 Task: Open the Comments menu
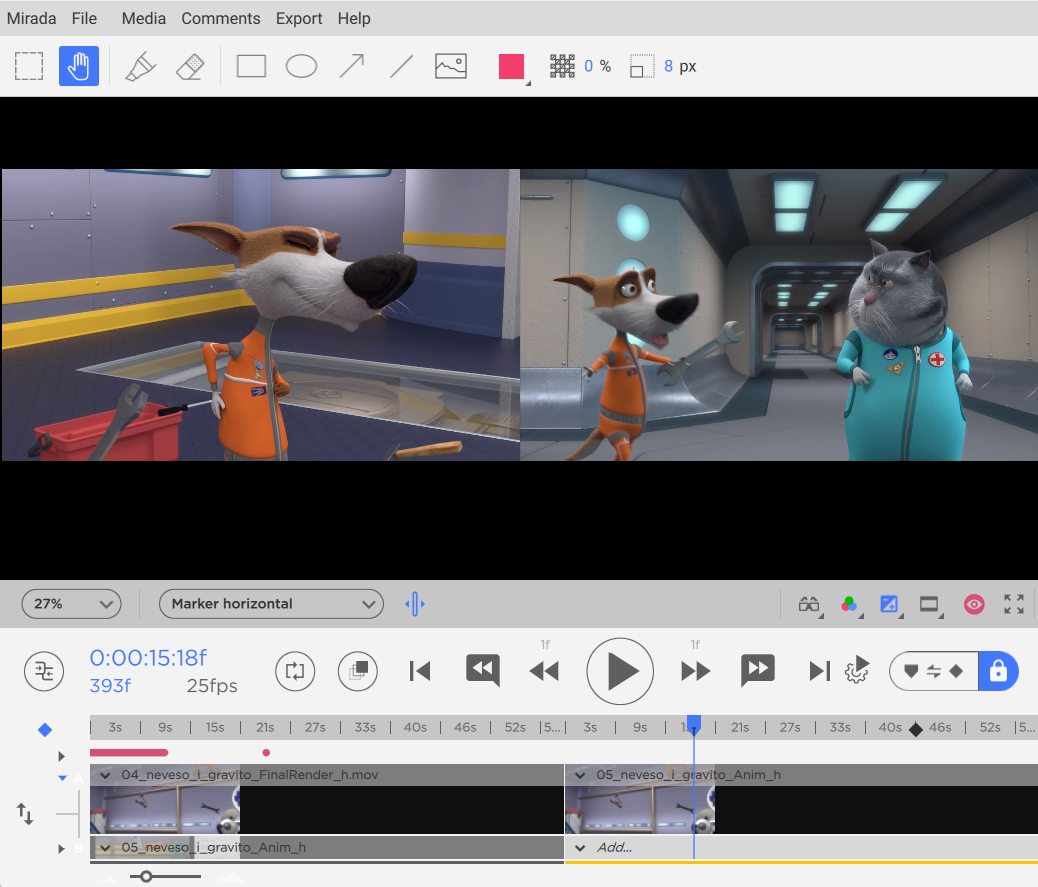click(220, 19)
